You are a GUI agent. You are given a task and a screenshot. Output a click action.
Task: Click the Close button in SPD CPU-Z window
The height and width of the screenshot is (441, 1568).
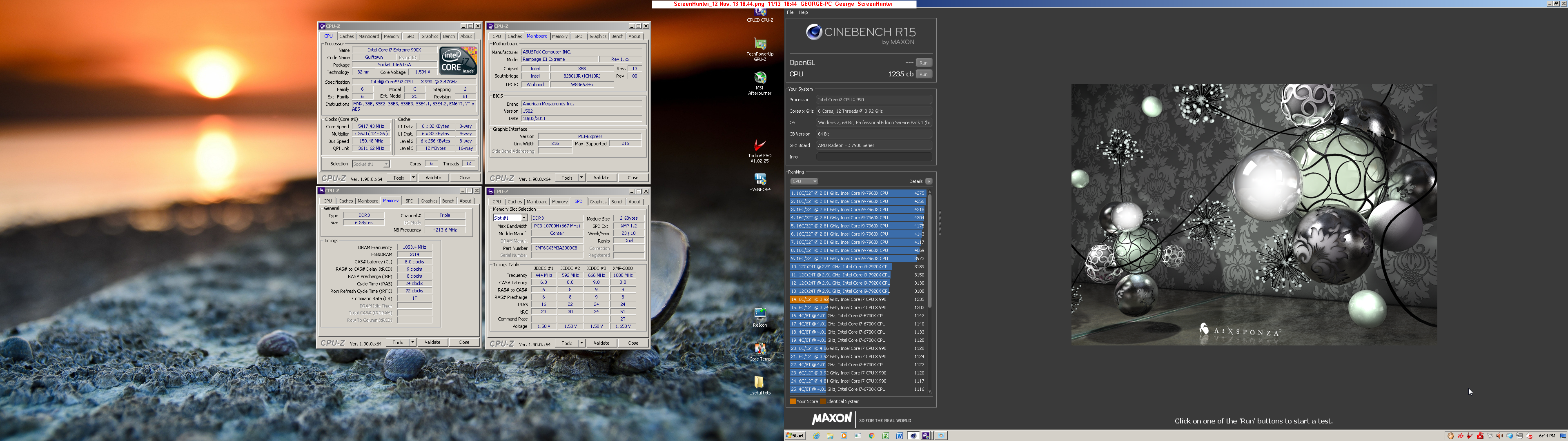coord(633,343)
